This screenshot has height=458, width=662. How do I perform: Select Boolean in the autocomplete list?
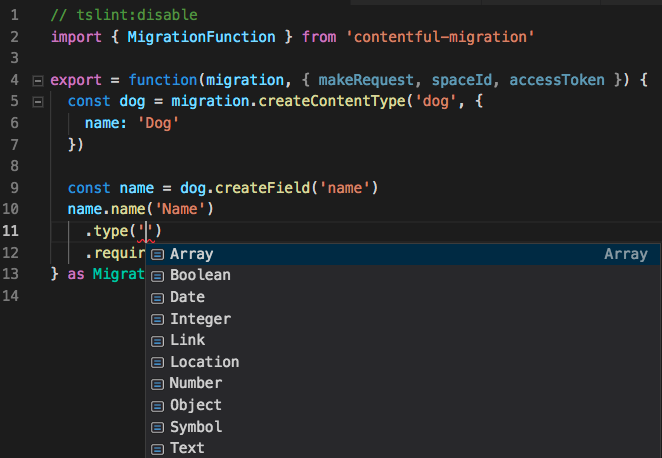click(x=200, y=275)
